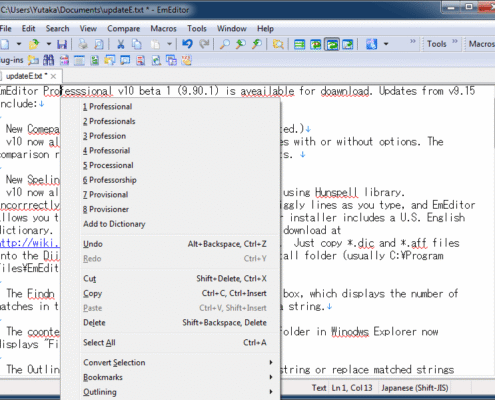This screenshot has height=400, width=495.
Task: Expand the Bookmarks submenu arrow
Action: click(271, 377)
